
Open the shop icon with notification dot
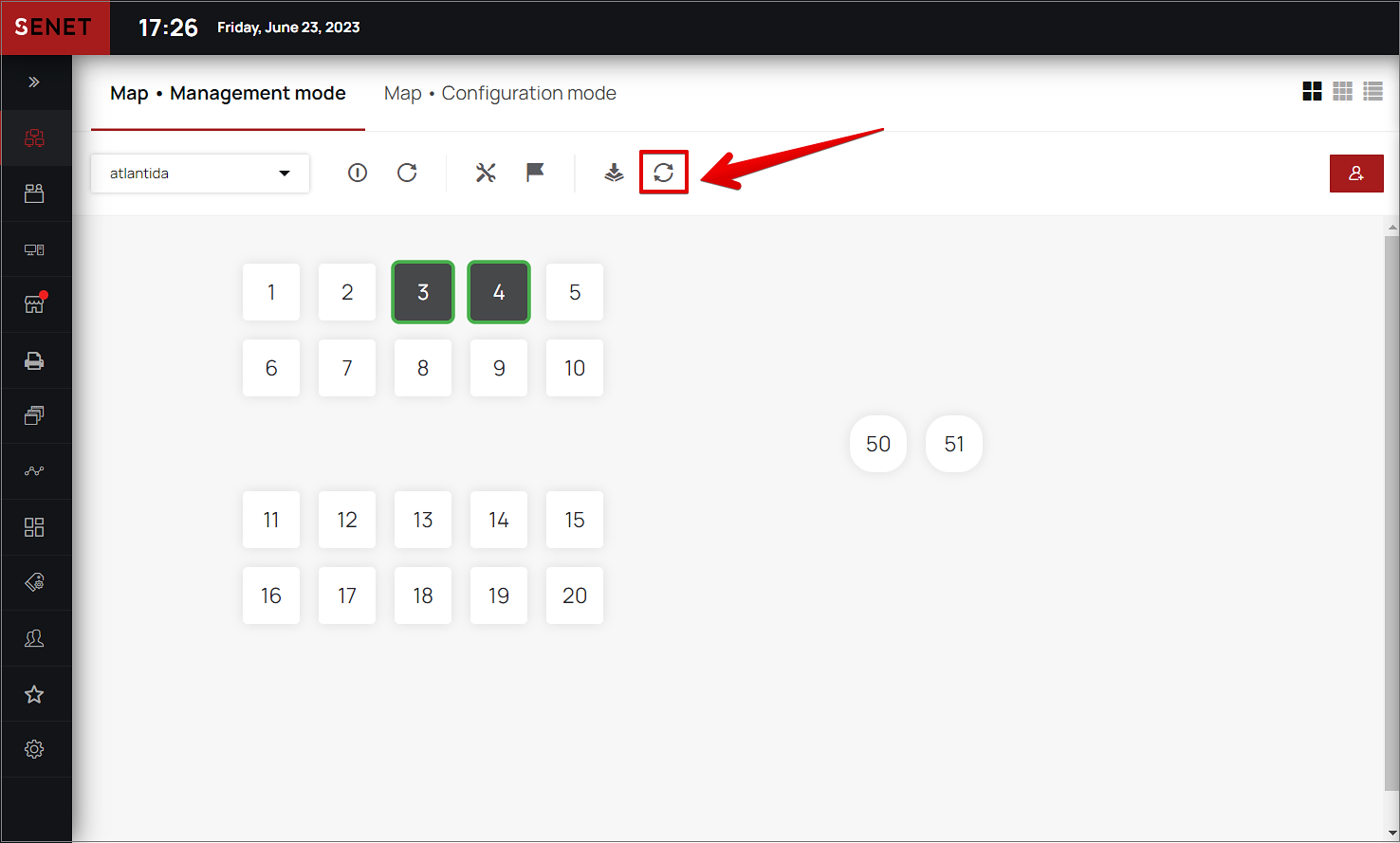[x=34, y=304]
